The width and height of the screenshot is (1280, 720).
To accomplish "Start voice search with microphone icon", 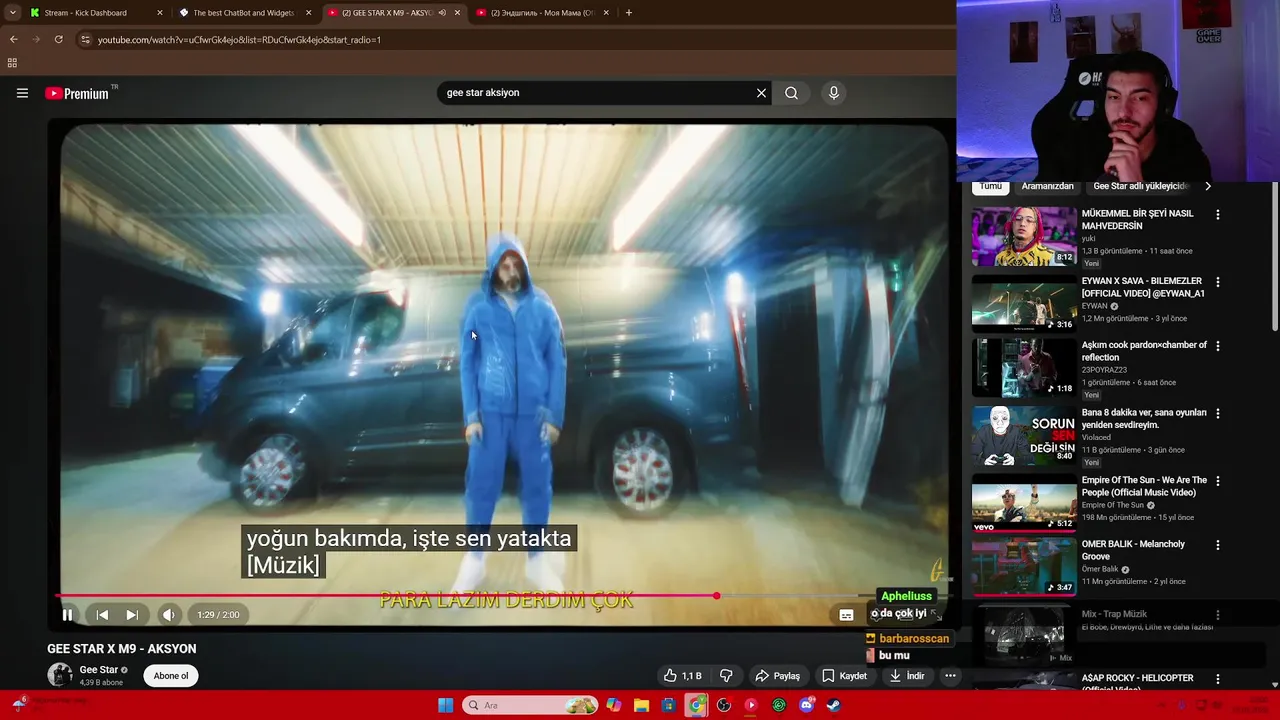I will coord(834,93).
